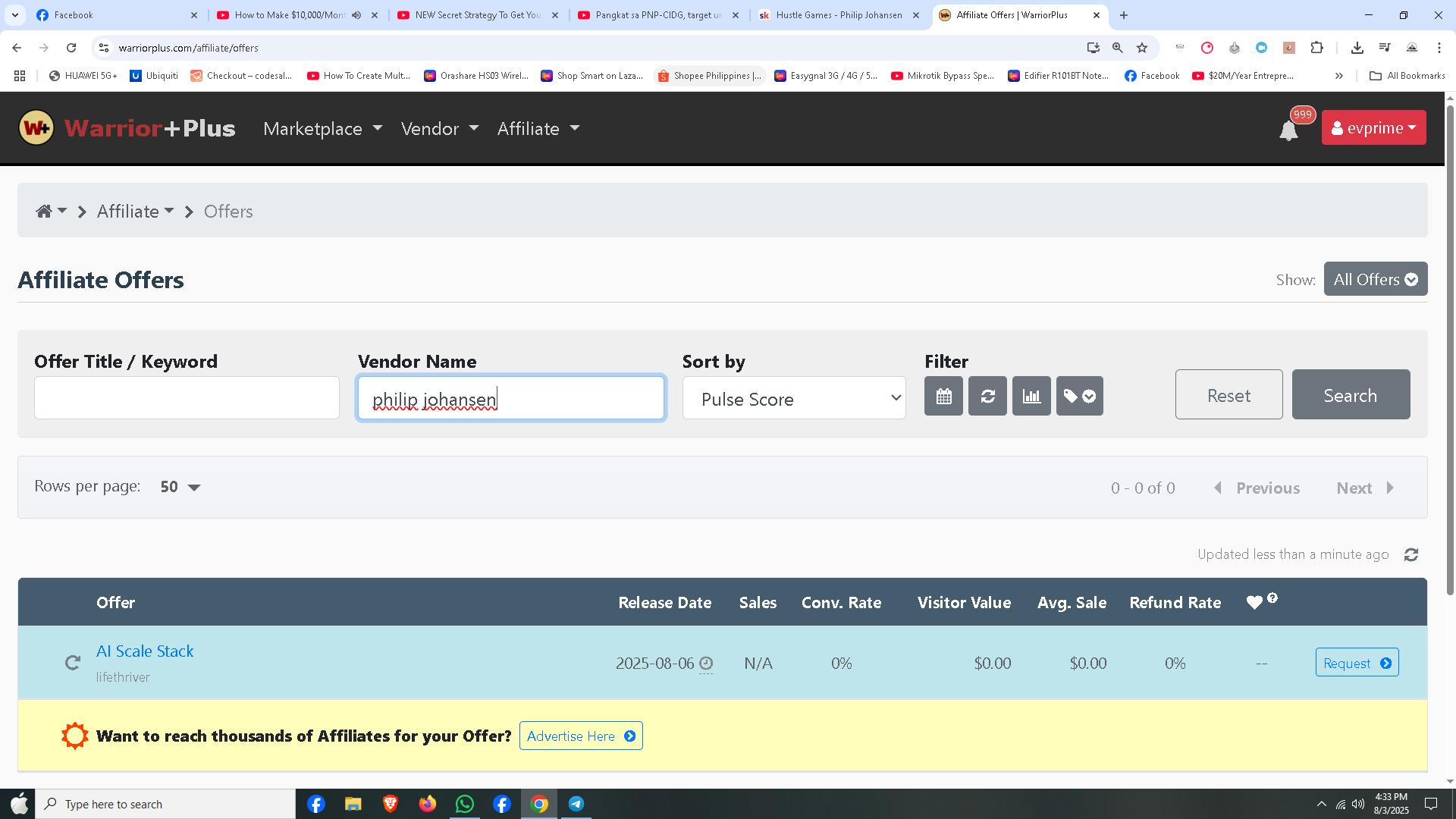1456x819 pixels.
Task: Click the bar chart stats filter icon
Action: pos(1031,396)
